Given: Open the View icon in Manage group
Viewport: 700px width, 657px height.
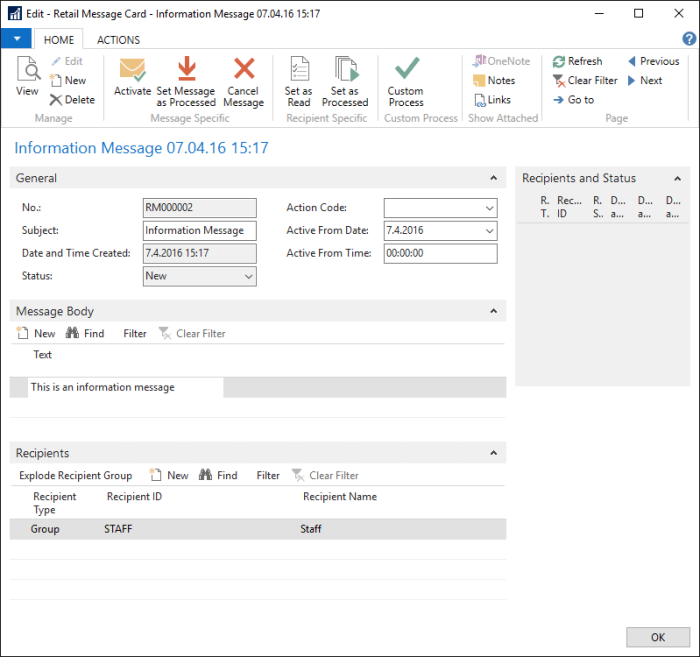Looking at the screenshot, I should click(27, 70).
